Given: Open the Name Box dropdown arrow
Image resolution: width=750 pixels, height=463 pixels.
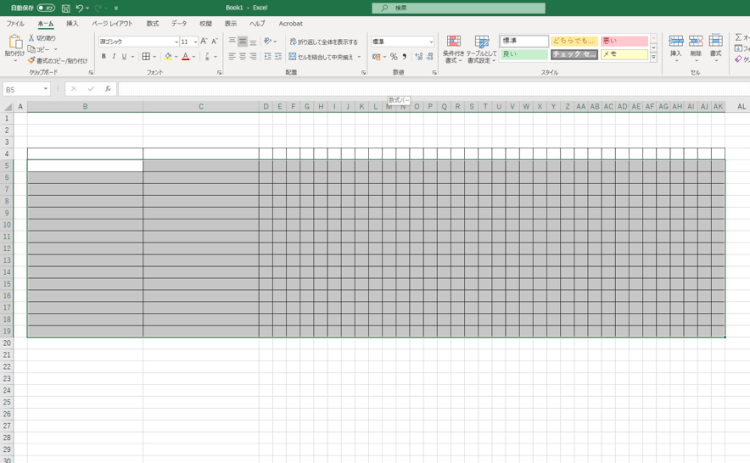Looking at the screenshot, I should [x=46, y=89].
